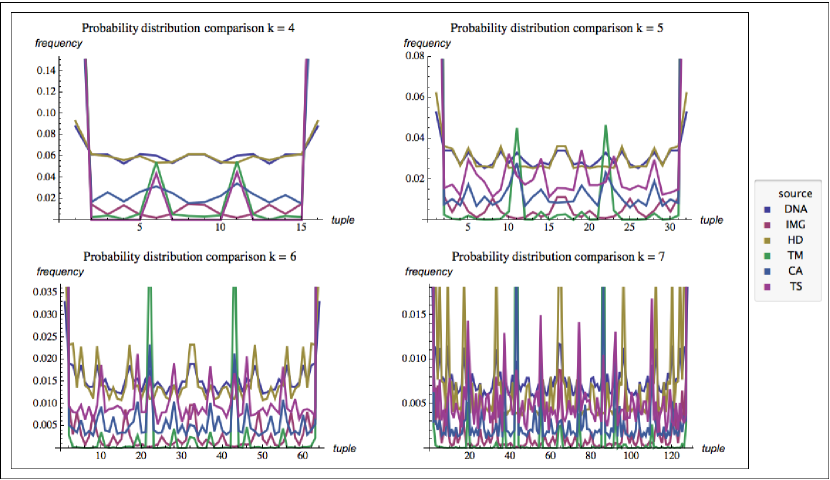The height and width of the screenshot is (480, 830).
Task: Select the HD legend label
Action: [x=796, y=240]
